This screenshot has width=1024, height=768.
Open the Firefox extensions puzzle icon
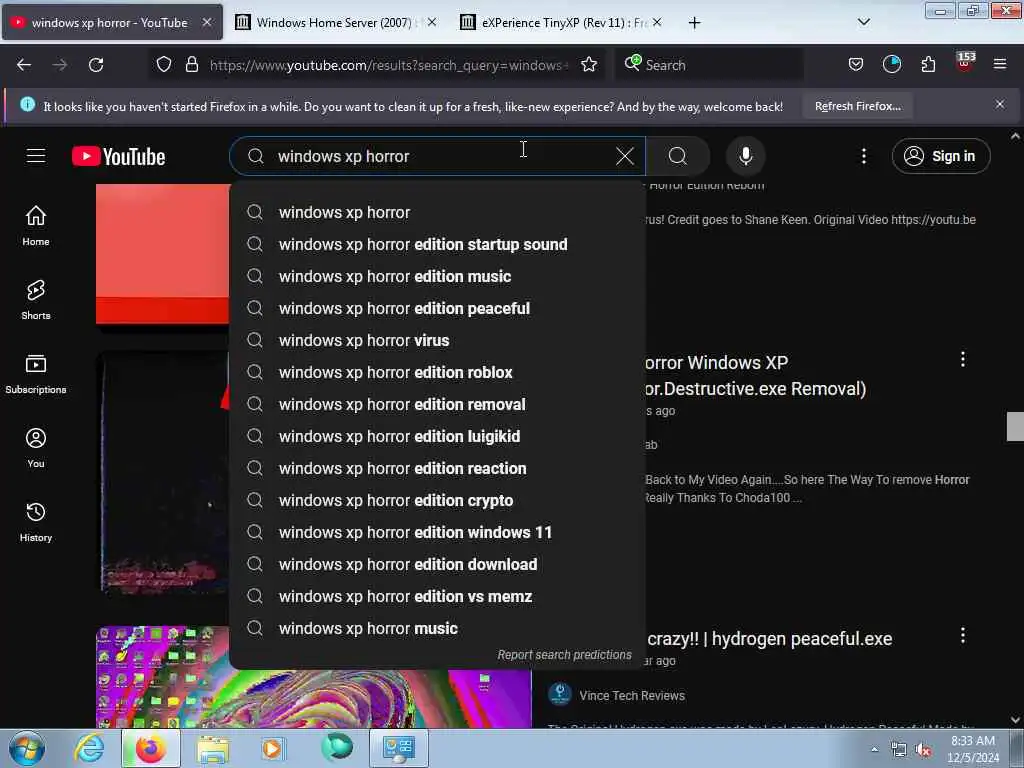coord(928,65)
